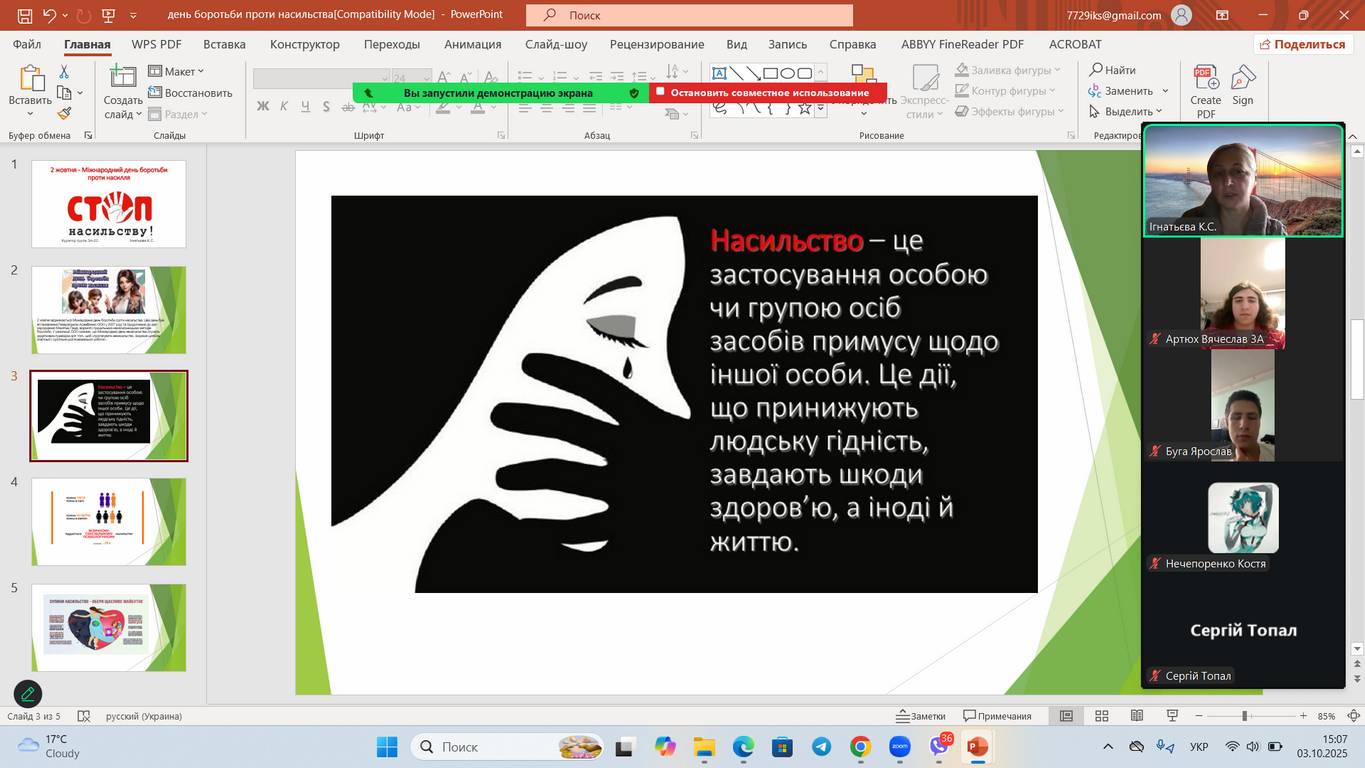The image size is (1365, 768).
Task: Expand the Создать слайд dropdown arrow
Action: (124, 115)
